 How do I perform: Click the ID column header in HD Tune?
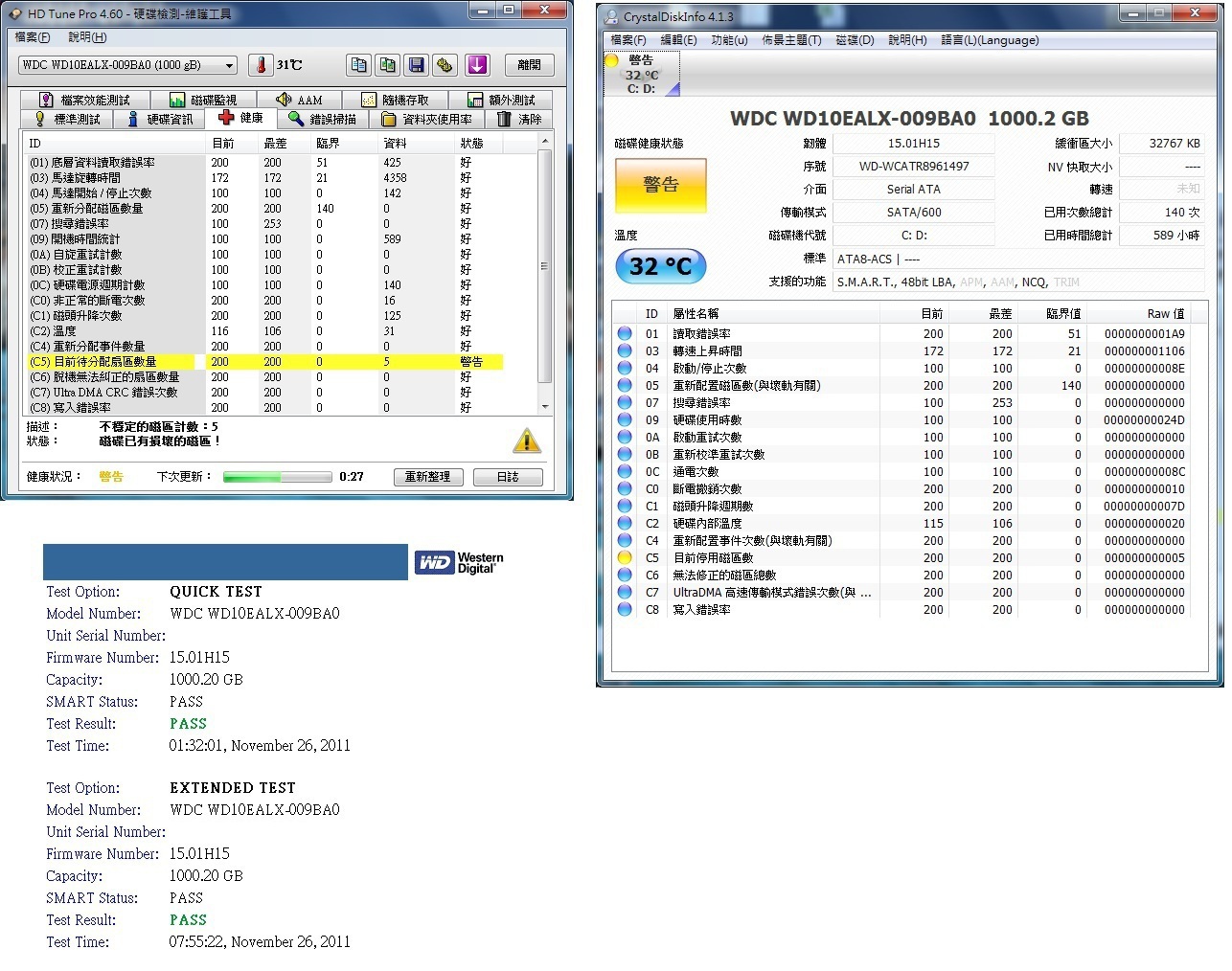[x=116, y=143]
